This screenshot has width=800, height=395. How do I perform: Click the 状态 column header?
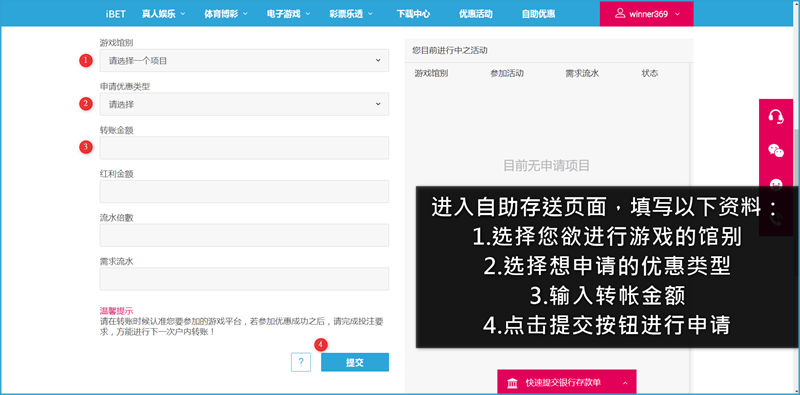click(649, 73)
